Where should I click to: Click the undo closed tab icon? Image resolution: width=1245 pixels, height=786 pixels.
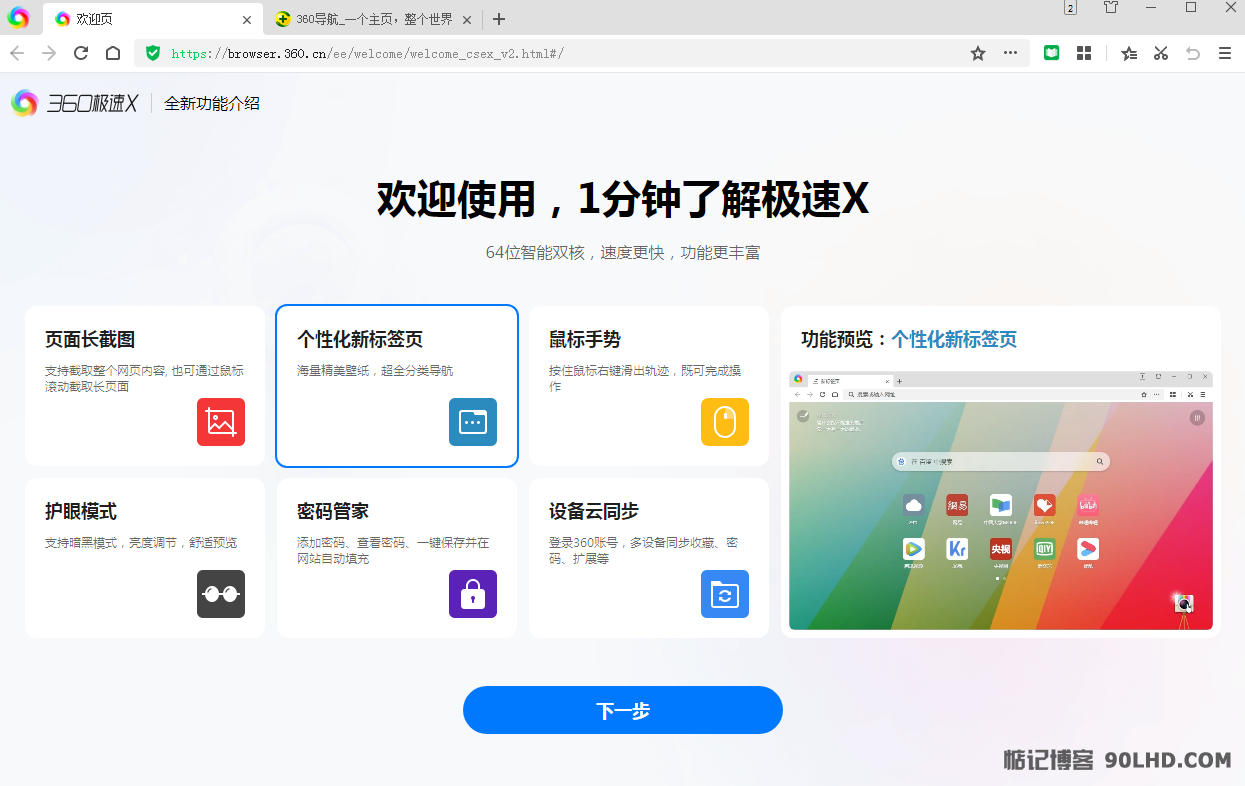[x=1193, y=53]
